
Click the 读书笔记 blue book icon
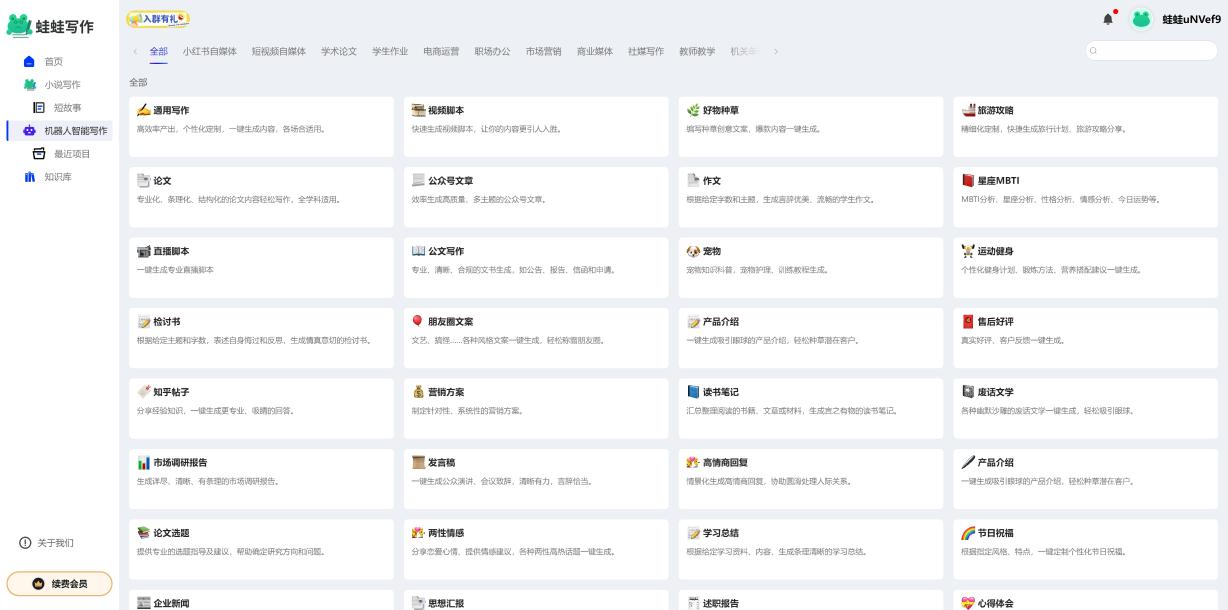coord(694,392)
